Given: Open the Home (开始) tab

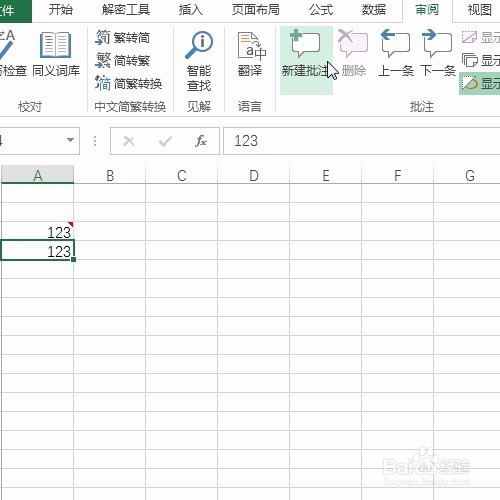Looking at the screenshot, I should coord(61,10).
